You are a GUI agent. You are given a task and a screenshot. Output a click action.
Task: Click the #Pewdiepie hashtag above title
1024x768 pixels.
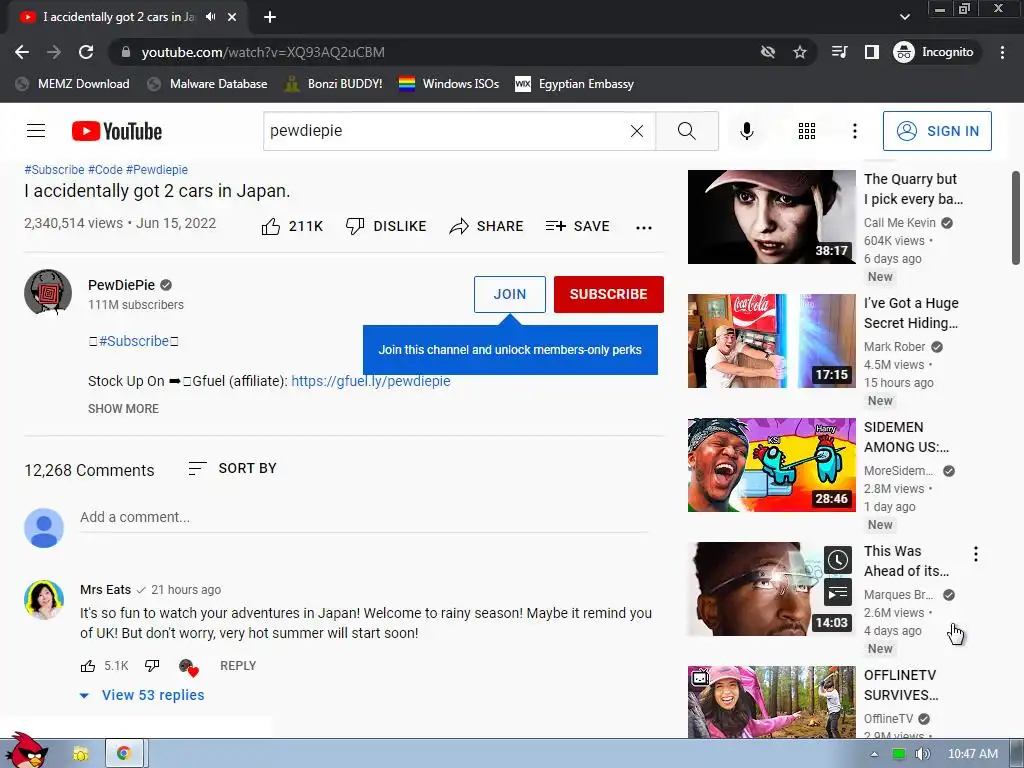pos(157,170)
